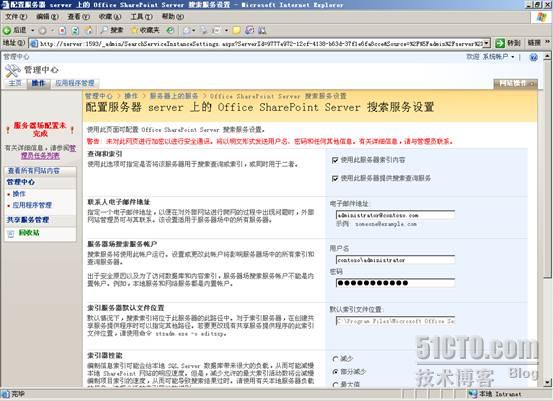Open the 欢迎 系统帐户 user dropdown
The width and height of the screenshot is (553, 401).
pos(490,57)
